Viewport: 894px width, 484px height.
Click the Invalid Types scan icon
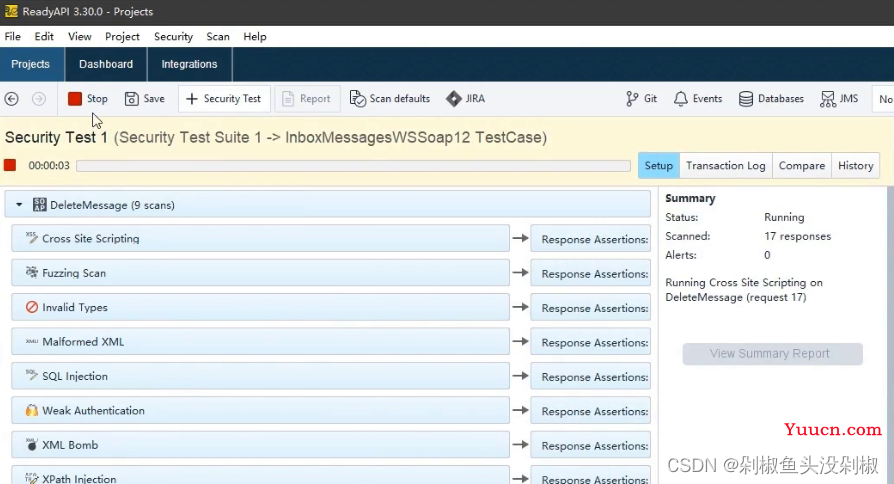(x=31, y=307)
